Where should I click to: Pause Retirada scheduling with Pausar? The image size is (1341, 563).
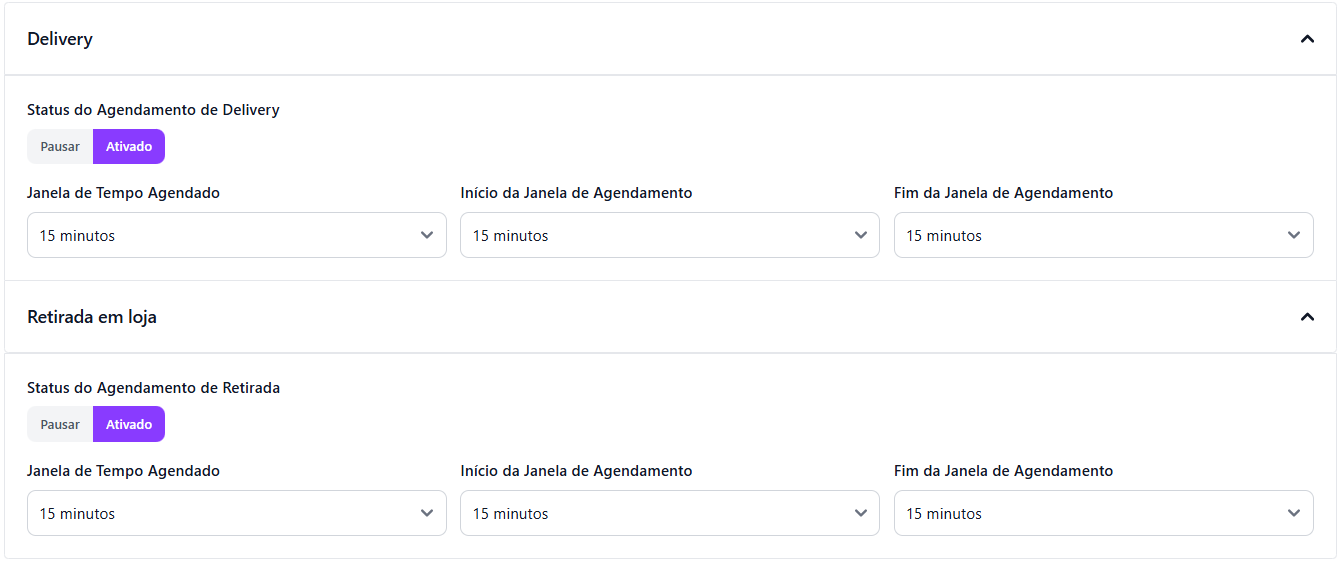[x=60, y=425]
